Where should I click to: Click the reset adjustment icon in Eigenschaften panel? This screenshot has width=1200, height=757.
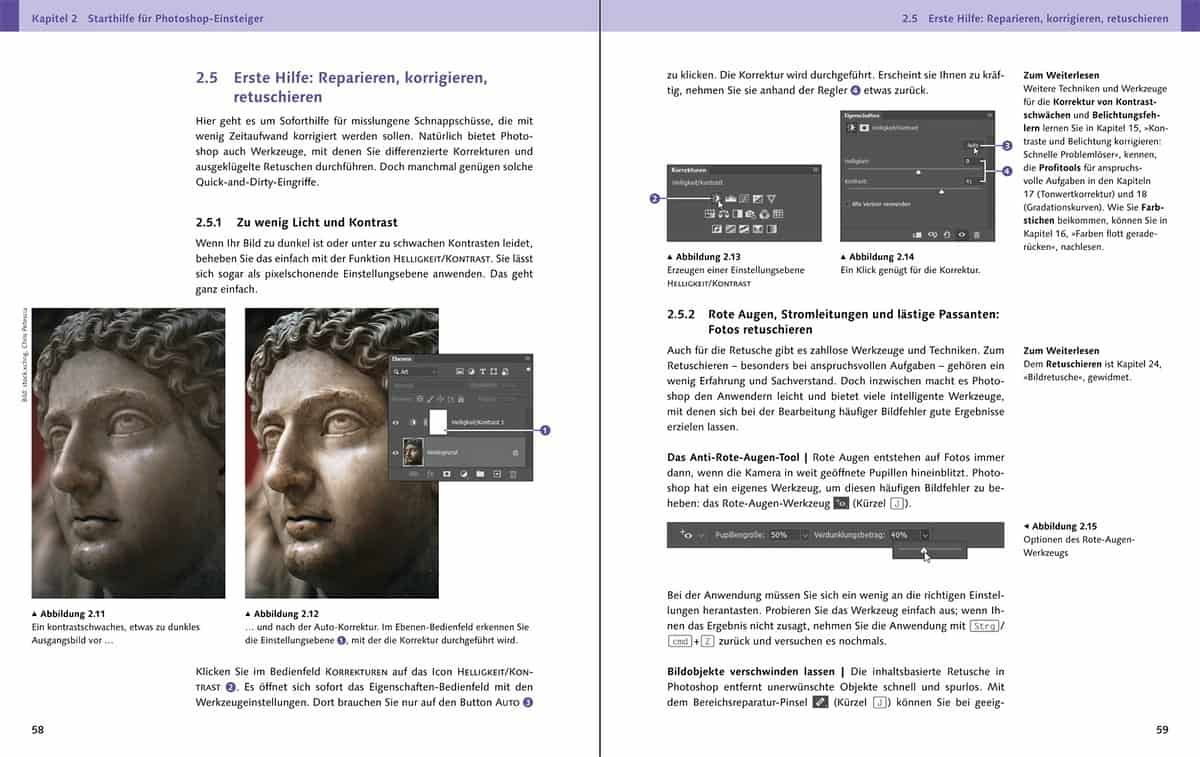tap(947, 235)
